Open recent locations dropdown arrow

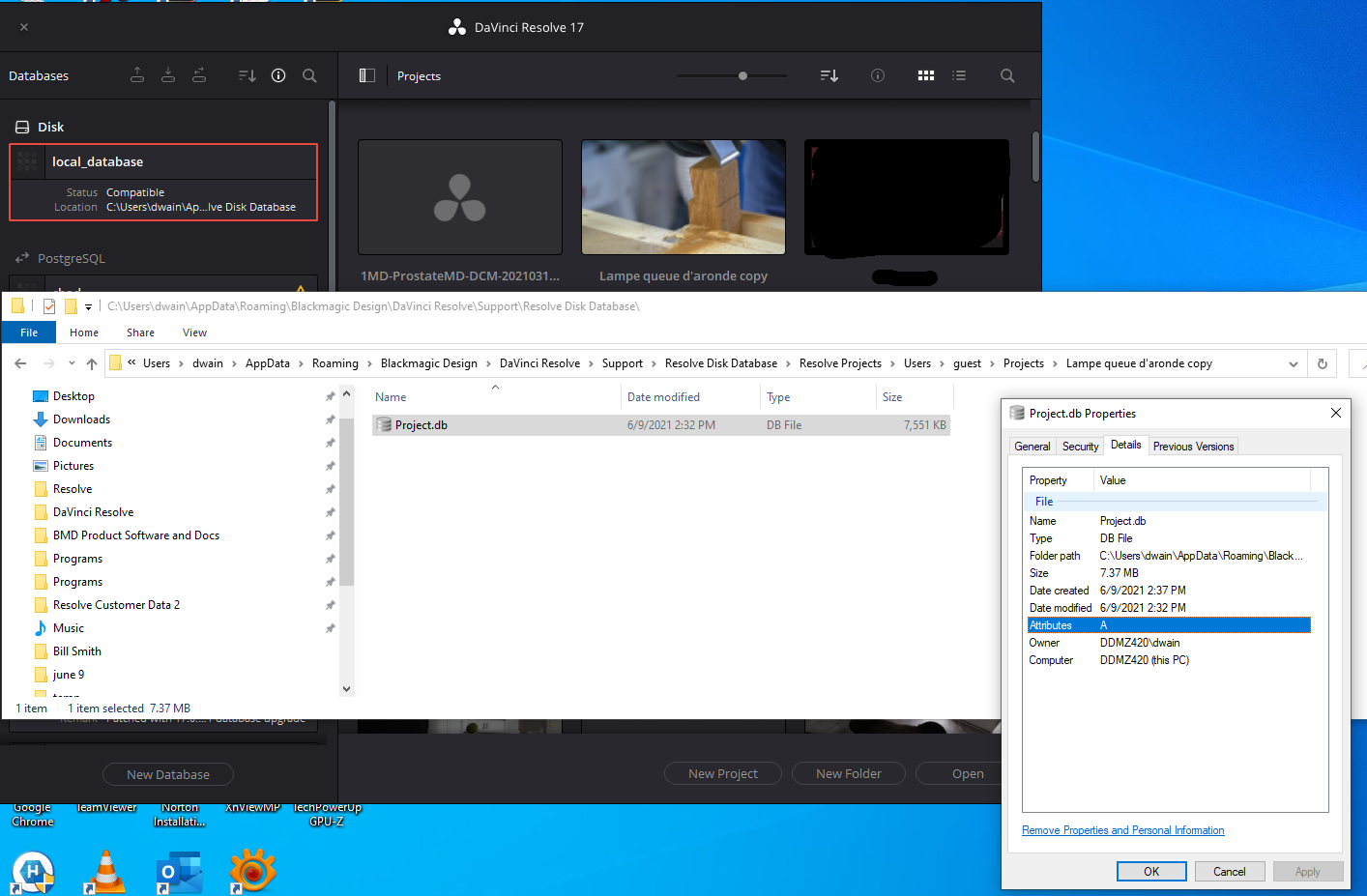tap(72, 363)
